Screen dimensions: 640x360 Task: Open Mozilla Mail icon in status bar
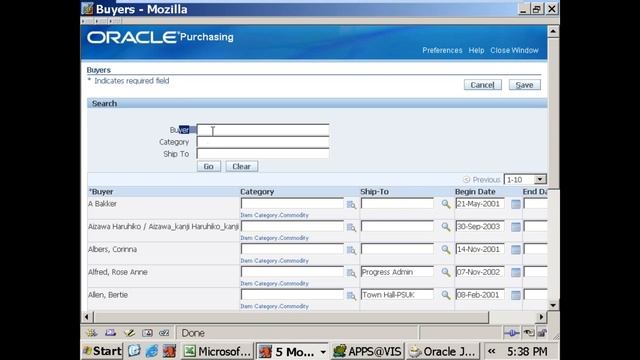110,333
